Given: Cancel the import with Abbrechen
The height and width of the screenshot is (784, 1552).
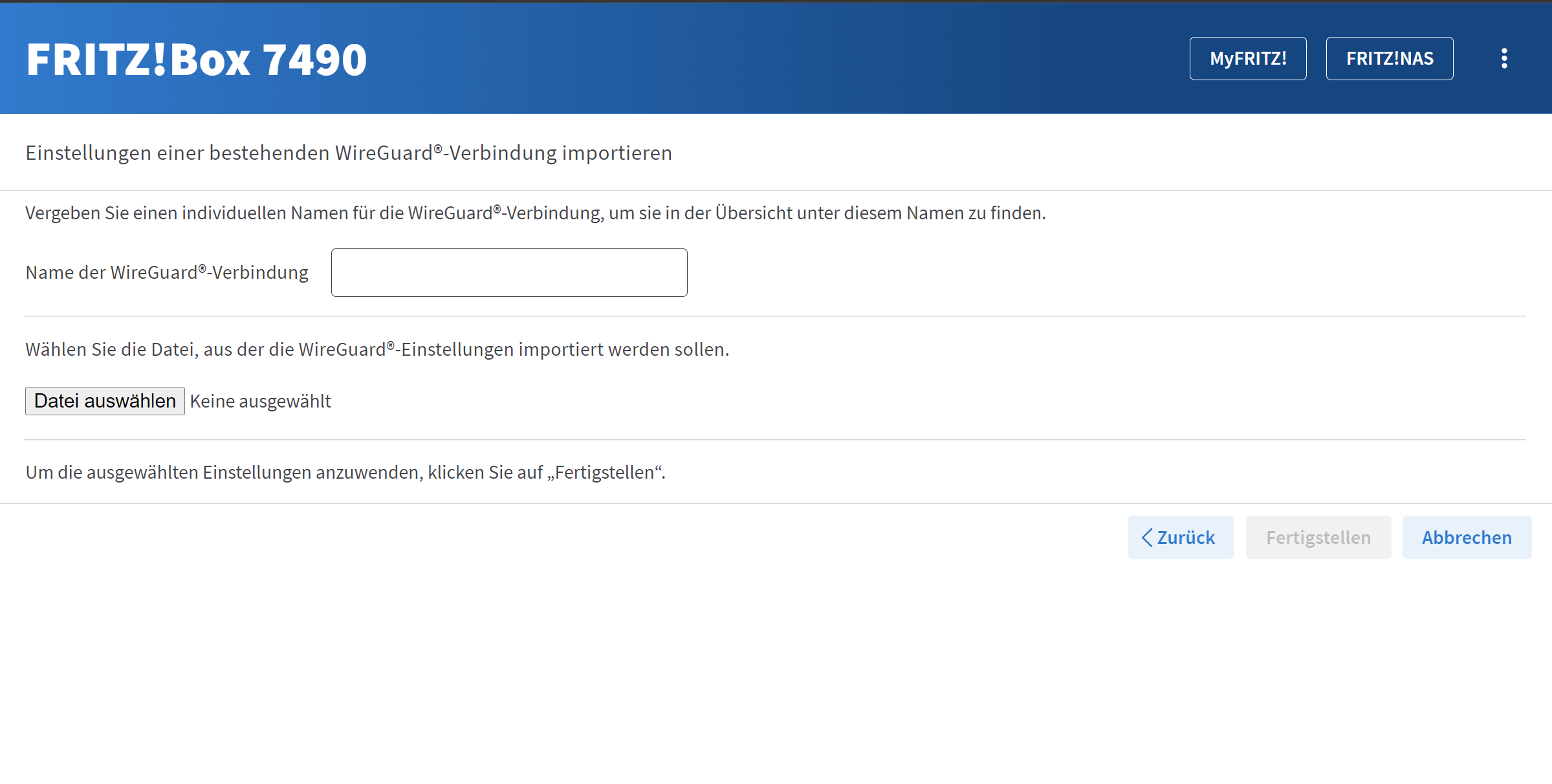Looking at the screenshot, I should tap(1466, 538).
